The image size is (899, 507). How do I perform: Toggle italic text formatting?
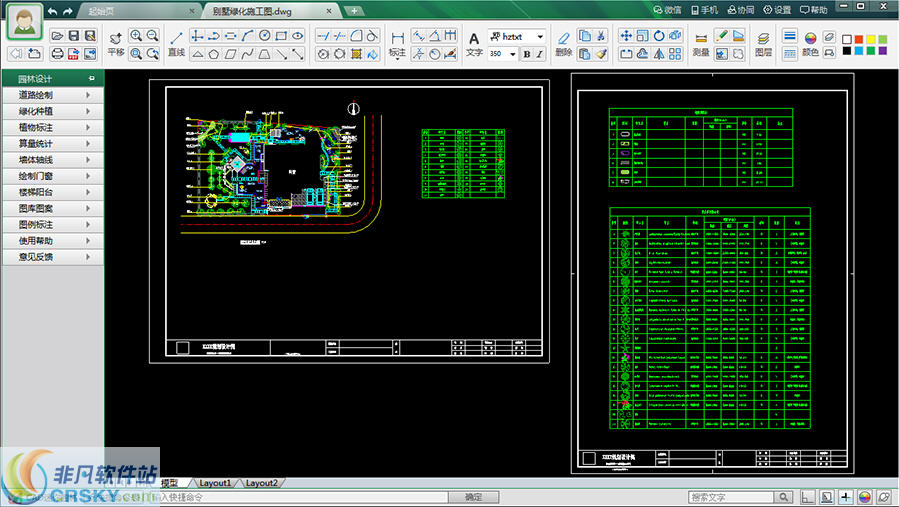coord(540,53)
